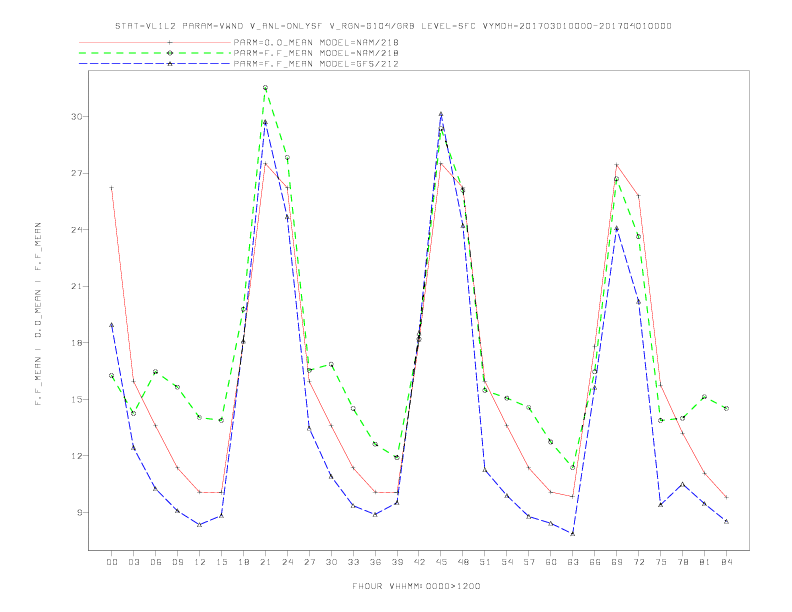Click x-axis forecast hour 57
The height and width of the screenshot is (612, 792).
tap(529, 562)
